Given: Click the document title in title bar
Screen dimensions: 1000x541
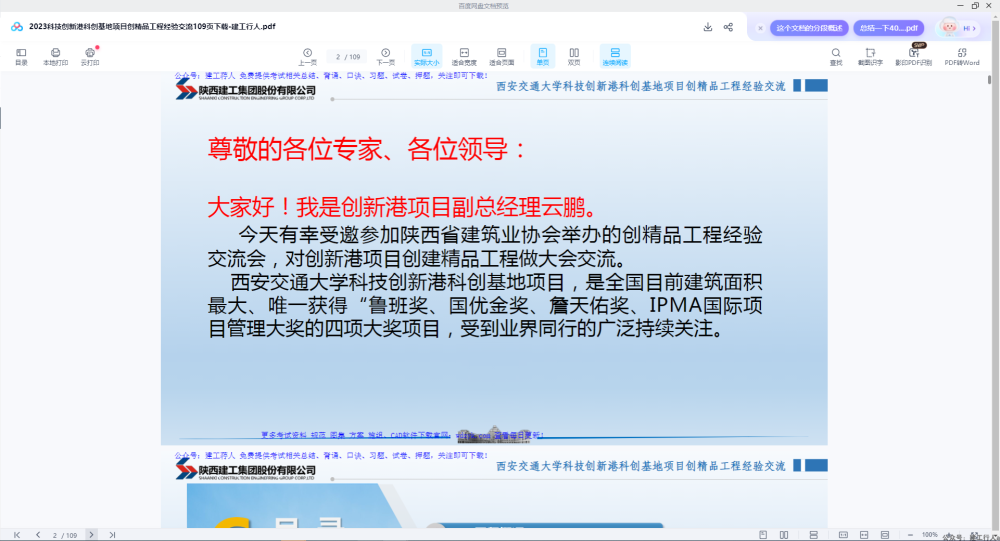Looking at the screenshot, I should click(x=152, y=27).
